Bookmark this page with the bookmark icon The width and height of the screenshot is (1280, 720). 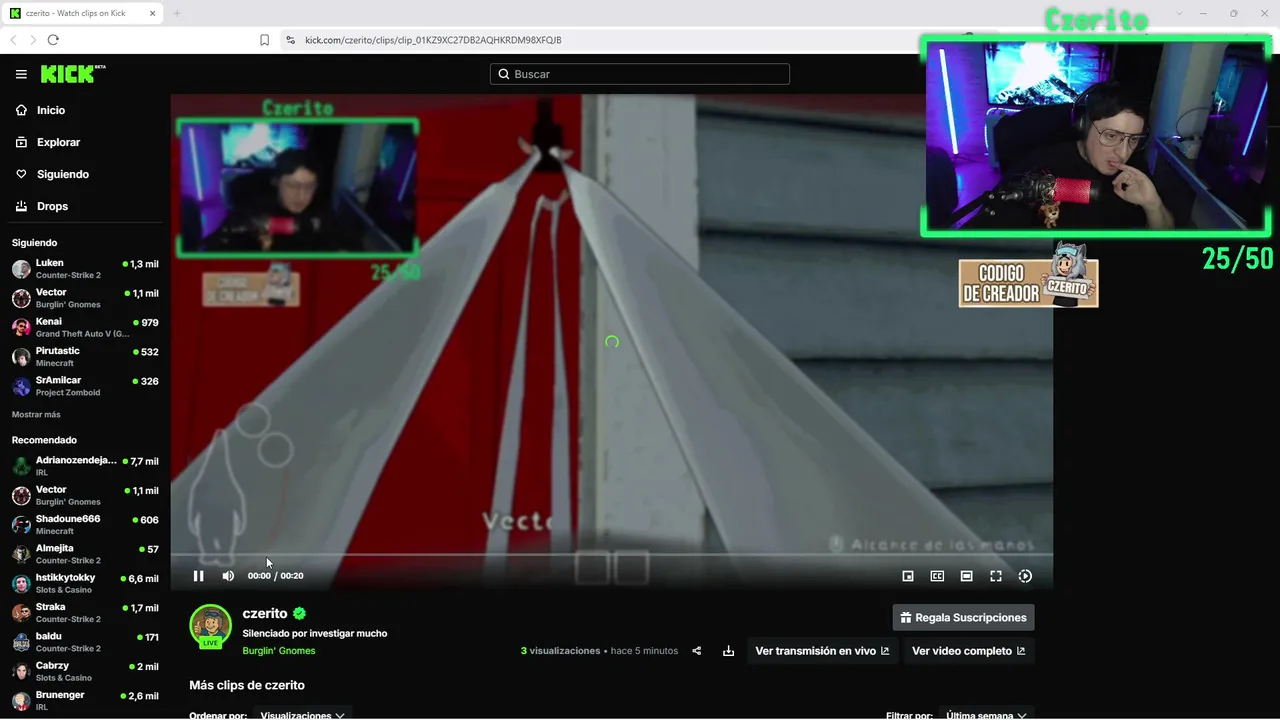[x=264, y=40]
